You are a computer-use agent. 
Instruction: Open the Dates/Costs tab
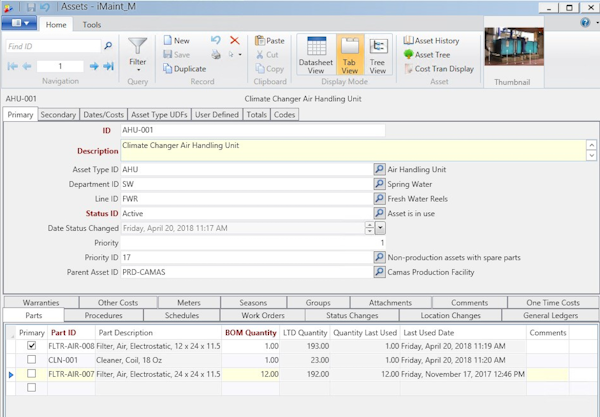click(x=104, y=115)
